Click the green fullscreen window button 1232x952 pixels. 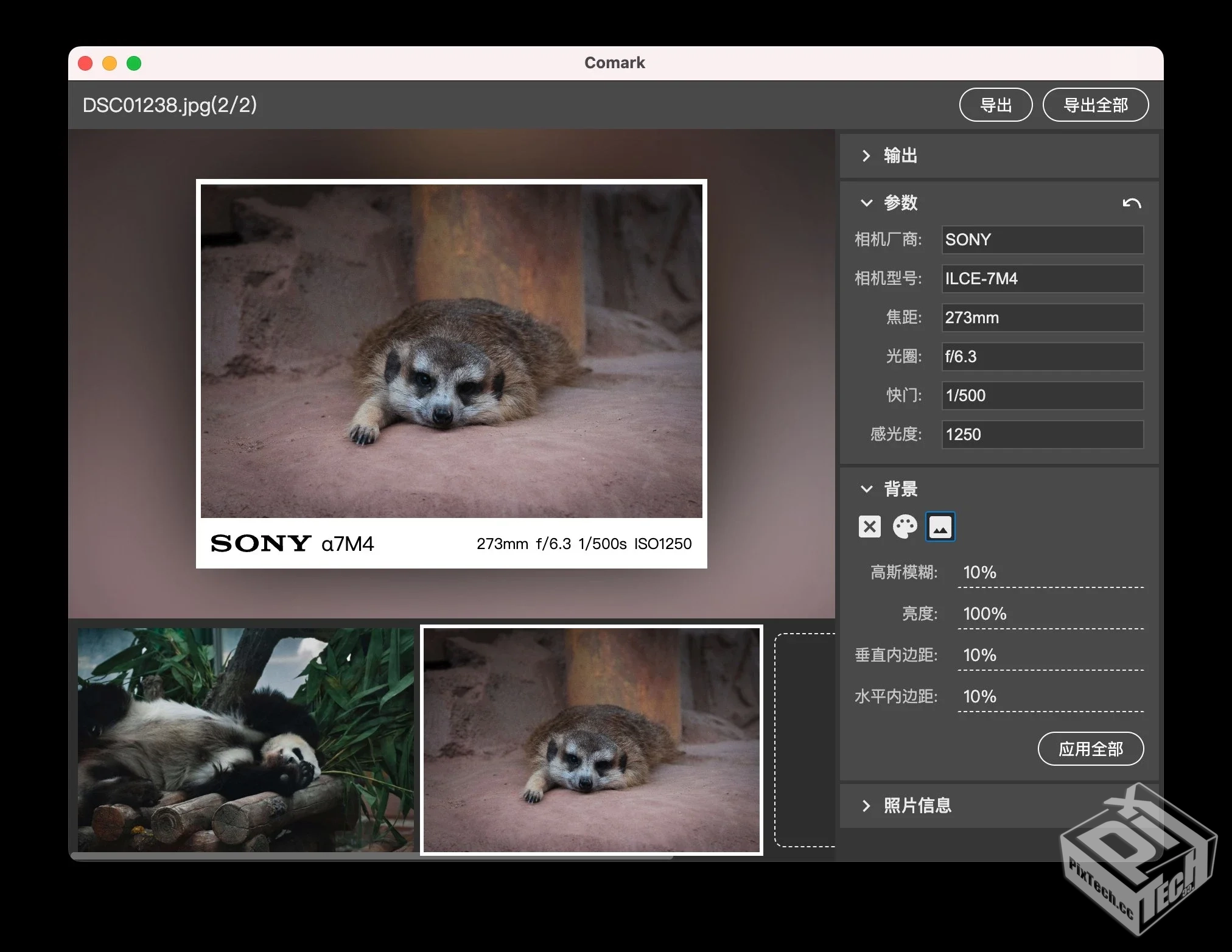tap(134, 63)
